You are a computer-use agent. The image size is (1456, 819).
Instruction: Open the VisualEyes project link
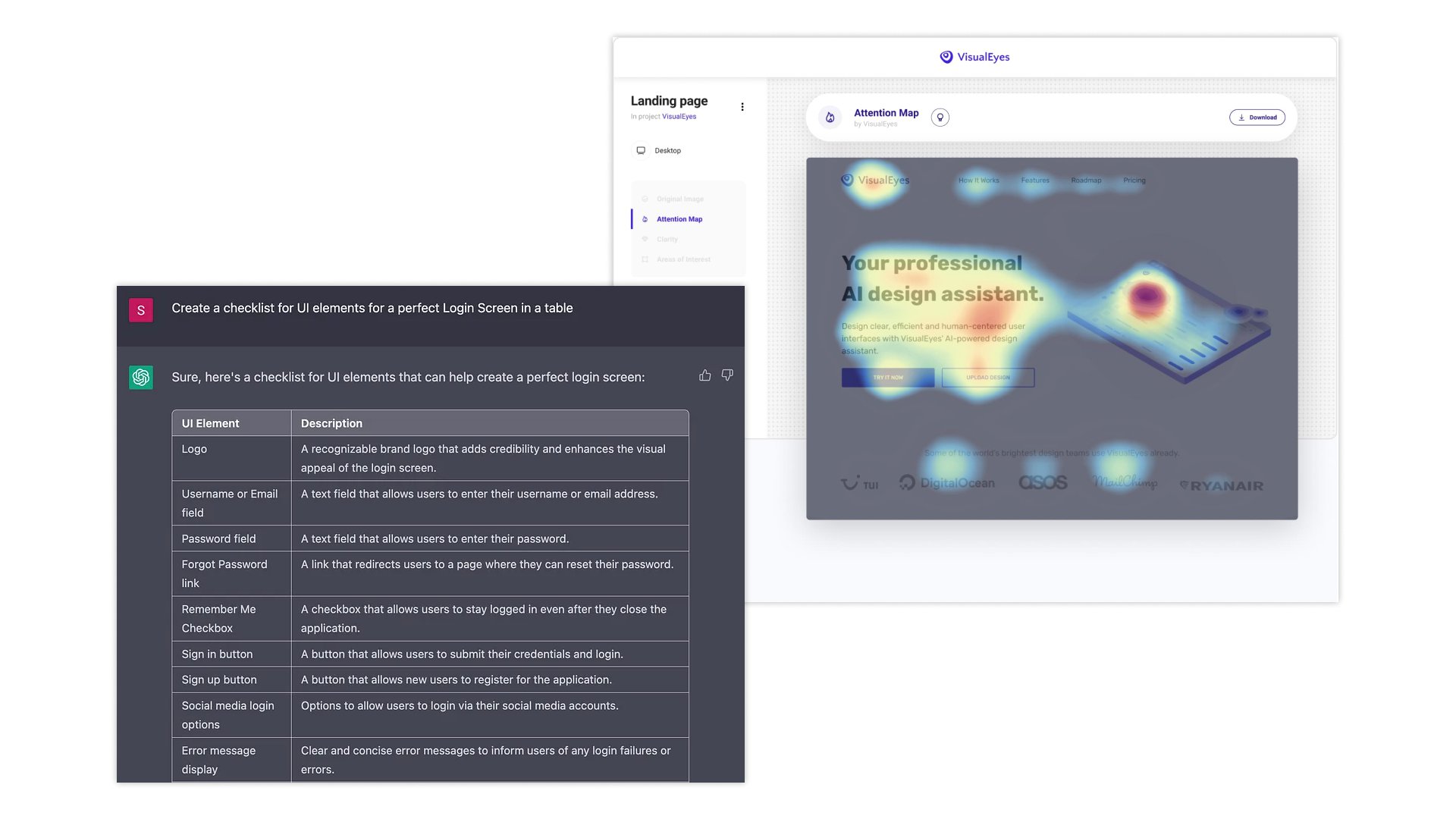click(x=679, y=117)
